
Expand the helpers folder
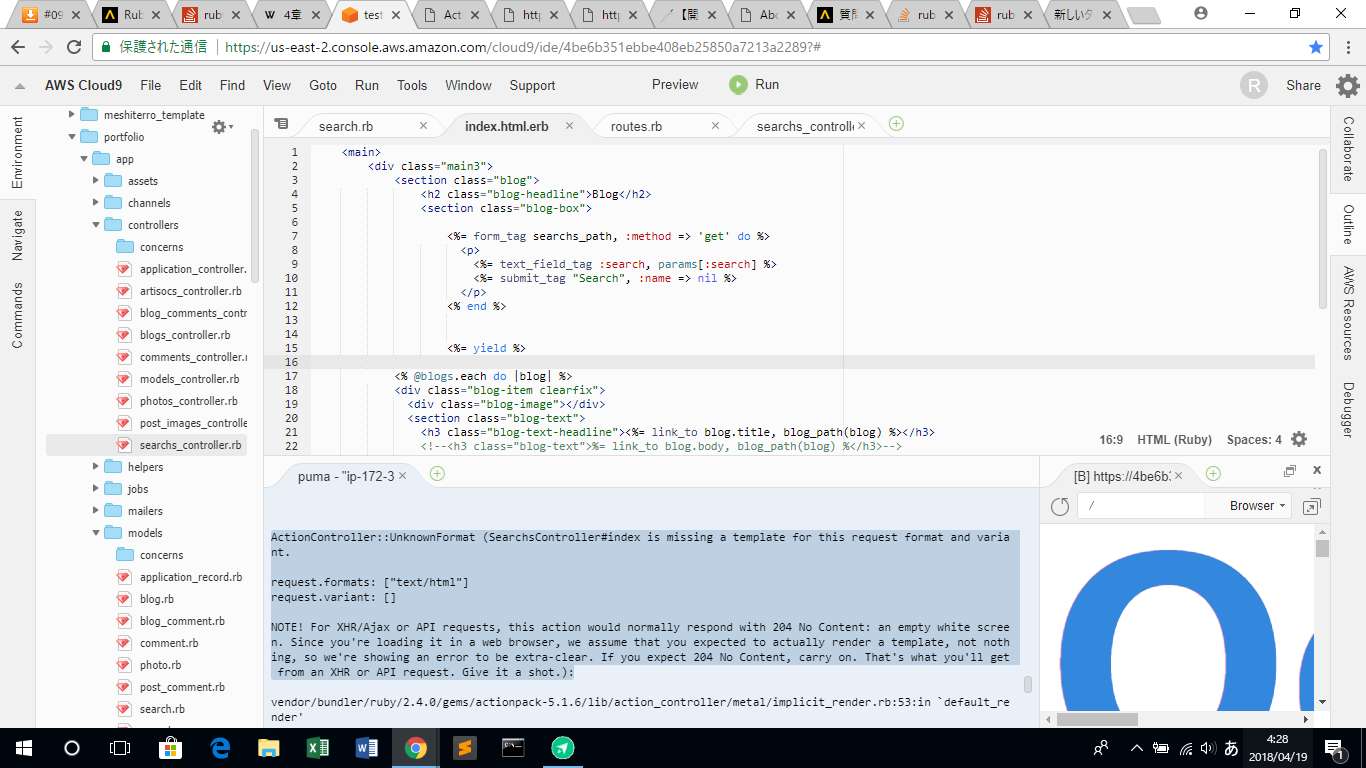pyautogui.click(x=96, y=467)
